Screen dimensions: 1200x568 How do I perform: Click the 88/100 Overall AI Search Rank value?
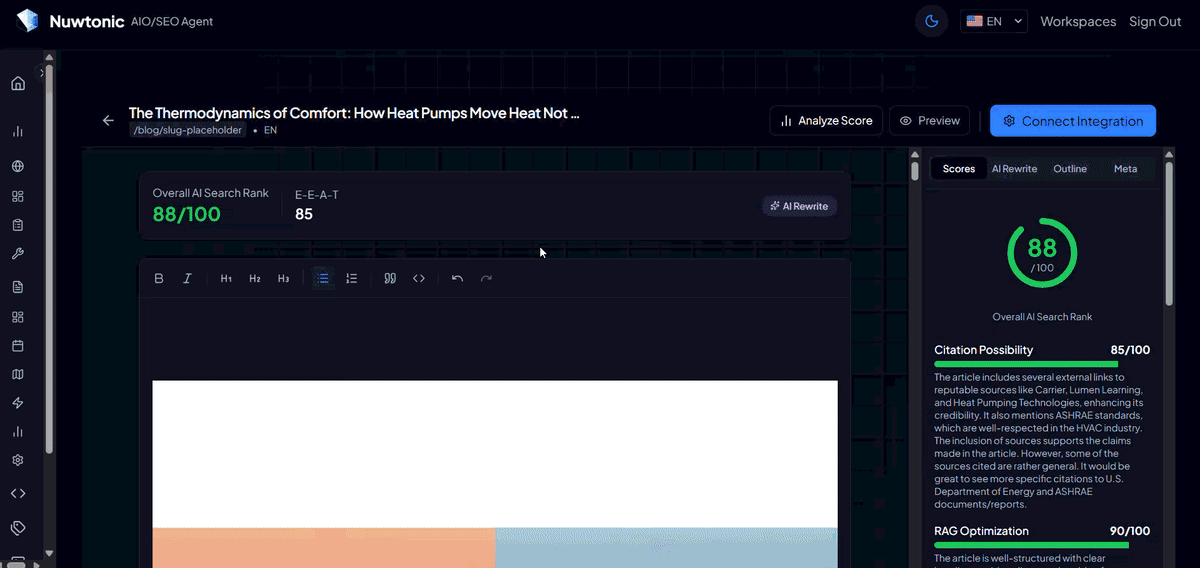click(186, 214)
